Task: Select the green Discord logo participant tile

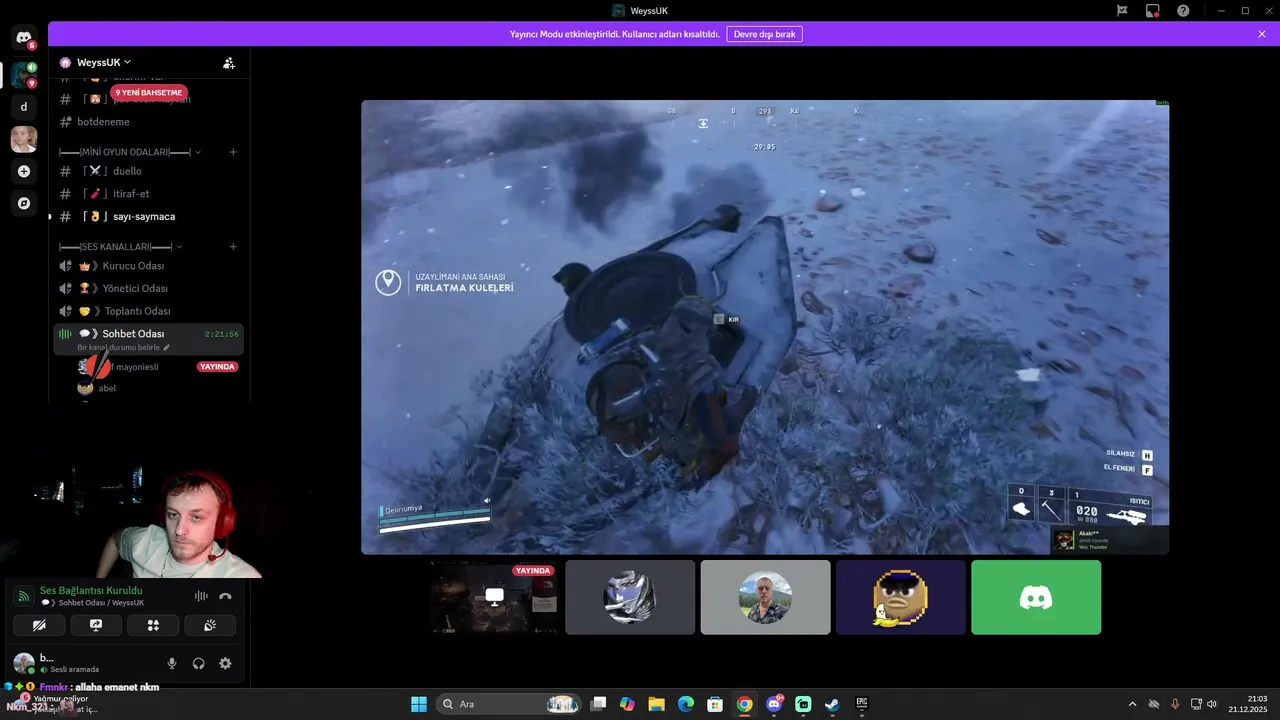Action: (x=1036, y=597)
